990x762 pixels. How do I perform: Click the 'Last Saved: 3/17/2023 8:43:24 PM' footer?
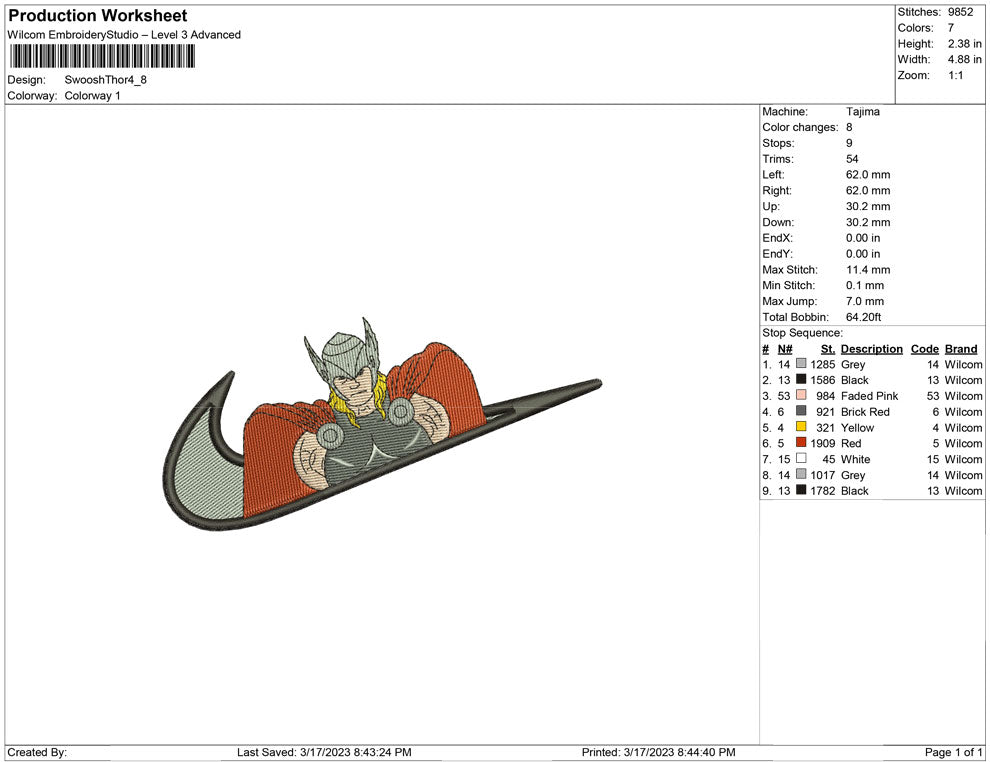324,752
